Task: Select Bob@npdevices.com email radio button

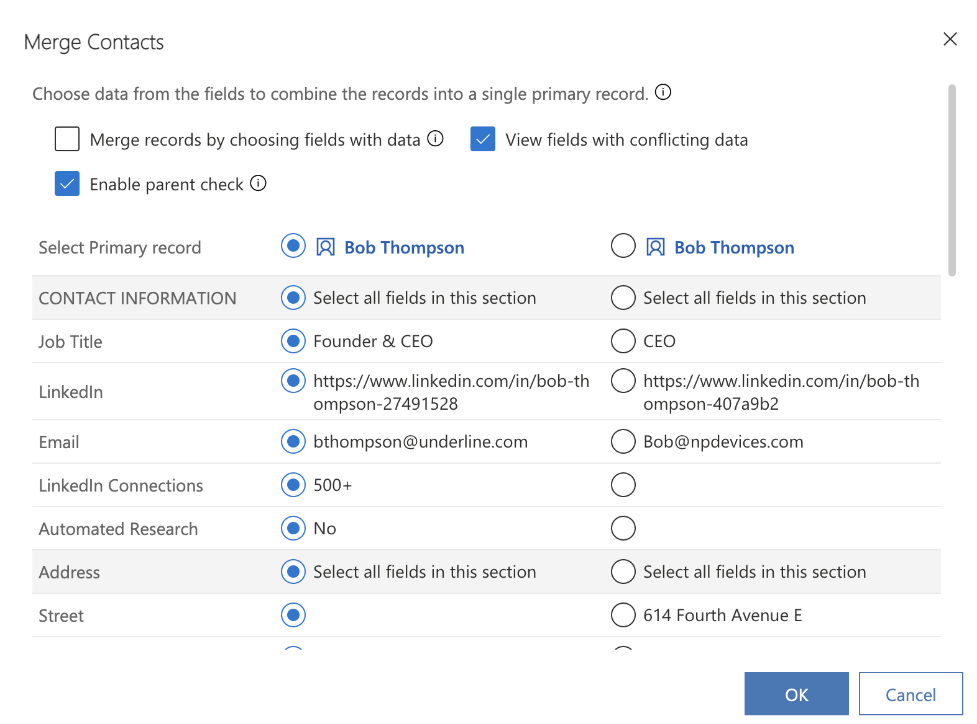Action: pyautogui.click(x=623, y=441)
